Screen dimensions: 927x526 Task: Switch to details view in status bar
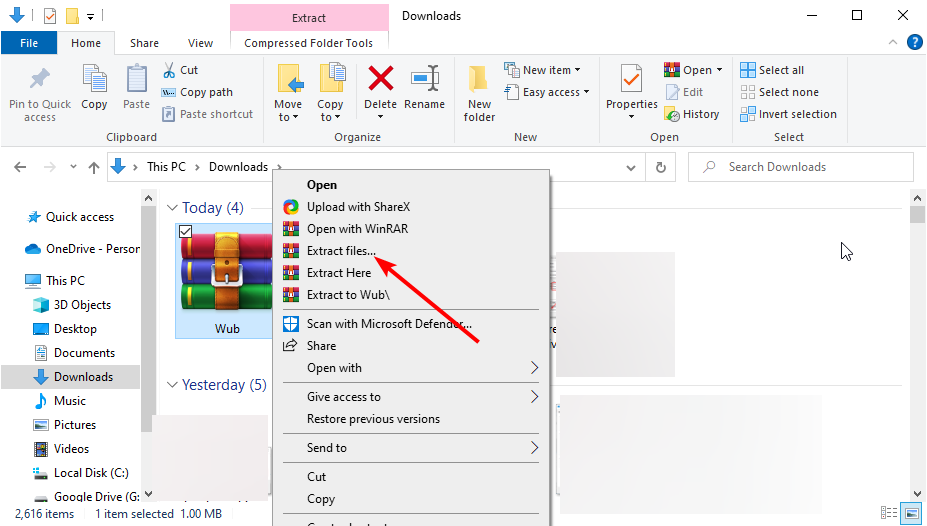click(889, 512)
